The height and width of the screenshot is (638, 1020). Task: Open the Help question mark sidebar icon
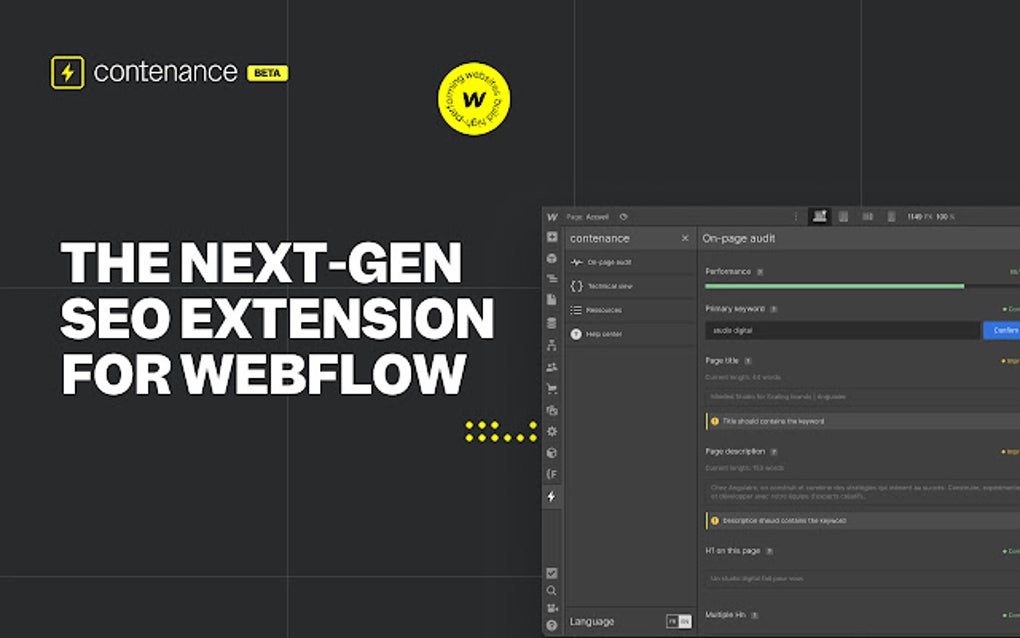tap(552, 626)
